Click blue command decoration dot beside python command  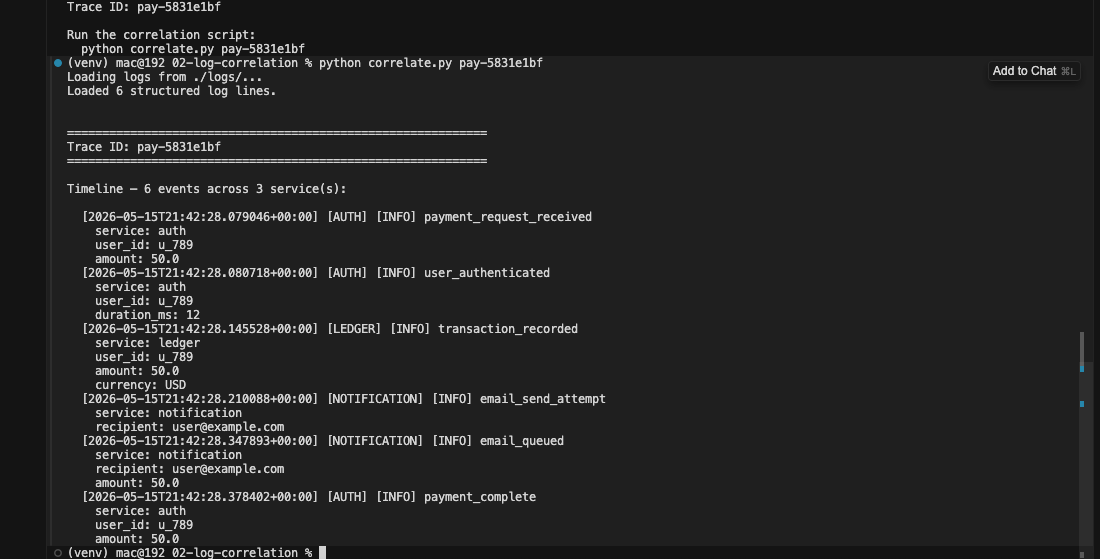pos(58,63)
